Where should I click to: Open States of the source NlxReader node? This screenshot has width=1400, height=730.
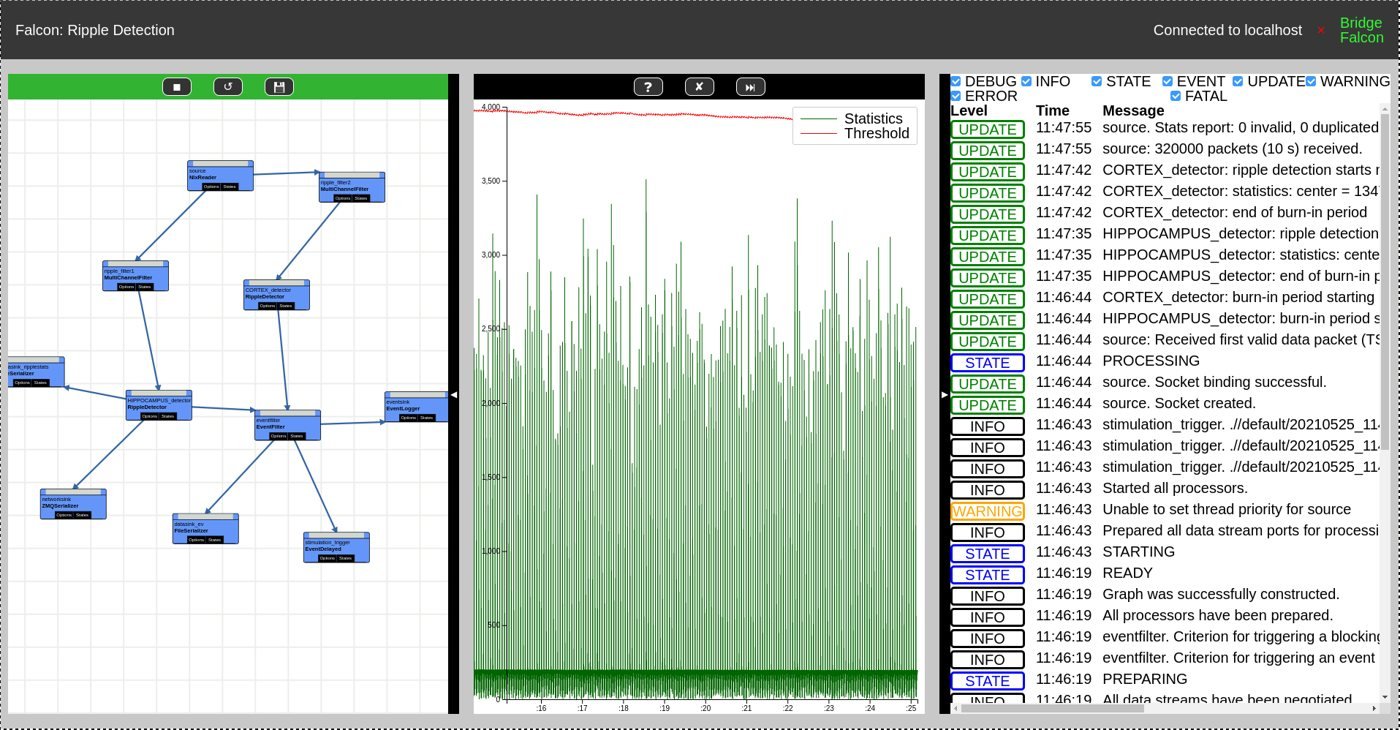(x=230, y=186)
